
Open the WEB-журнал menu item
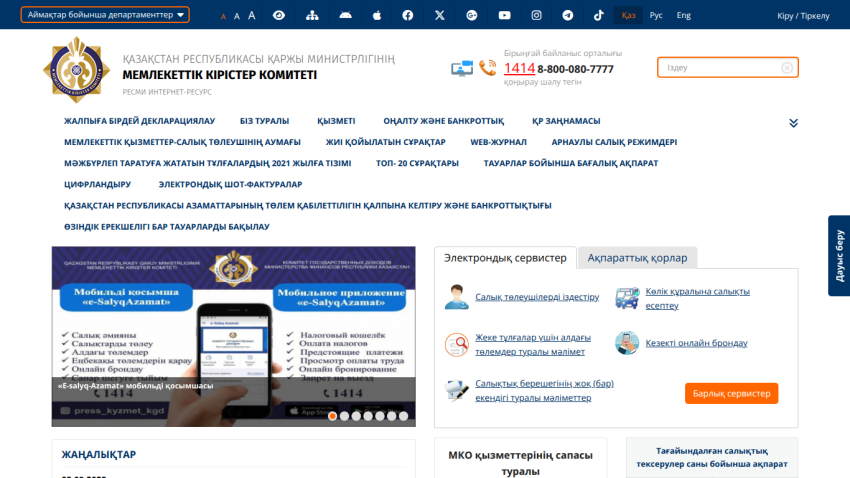click(x=498, y=142)
